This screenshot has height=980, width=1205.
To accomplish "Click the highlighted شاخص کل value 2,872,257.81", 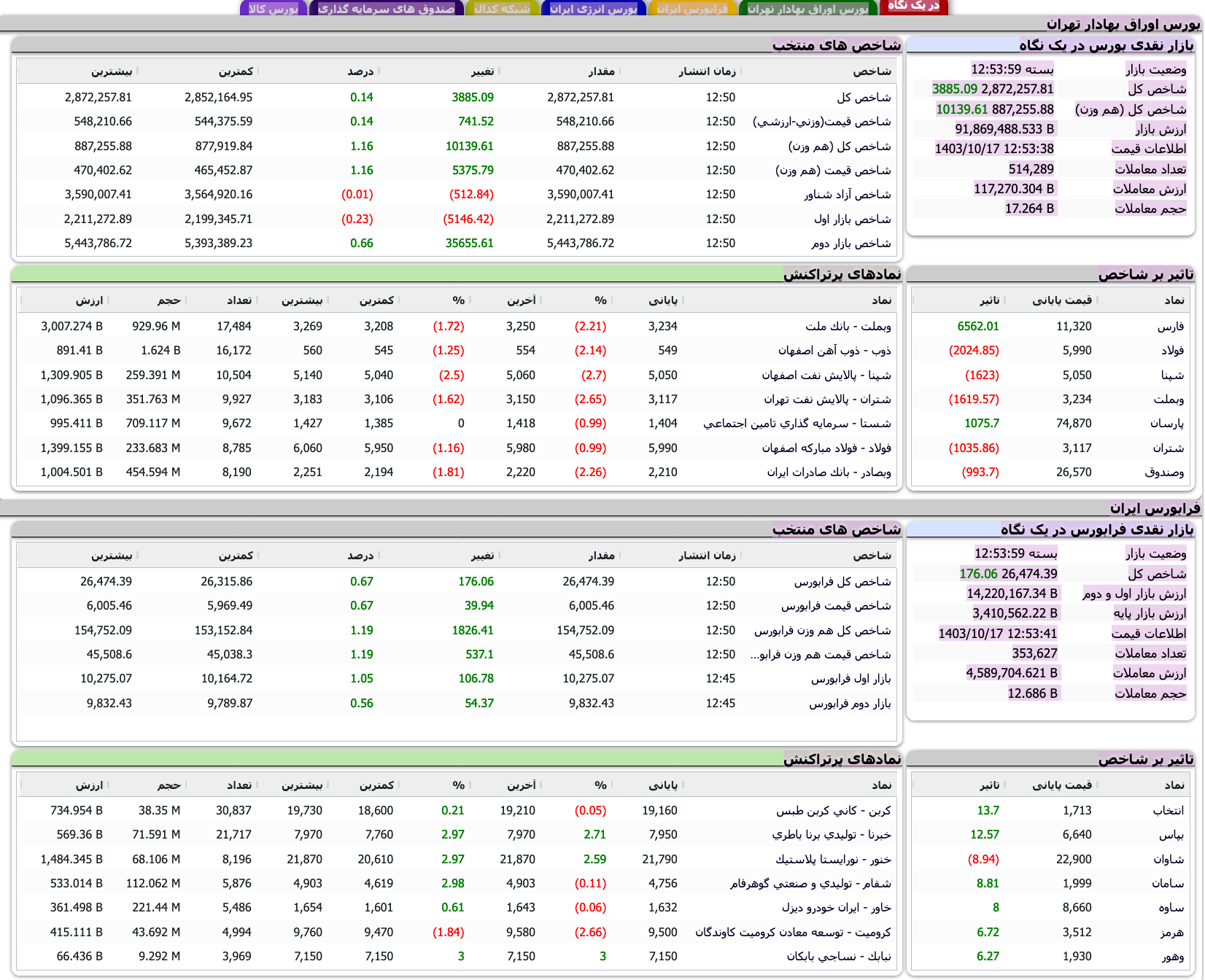I will [x=1017, y=88].
